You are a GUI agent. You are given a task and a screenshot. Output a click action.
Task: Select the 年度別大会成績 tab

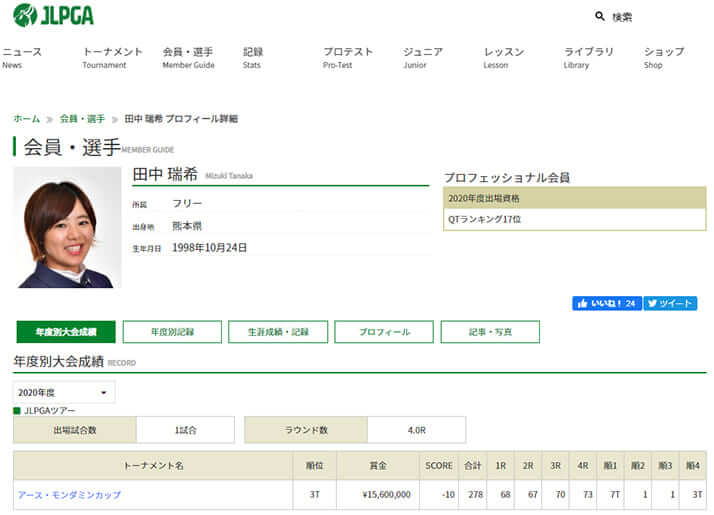point(66,332)
